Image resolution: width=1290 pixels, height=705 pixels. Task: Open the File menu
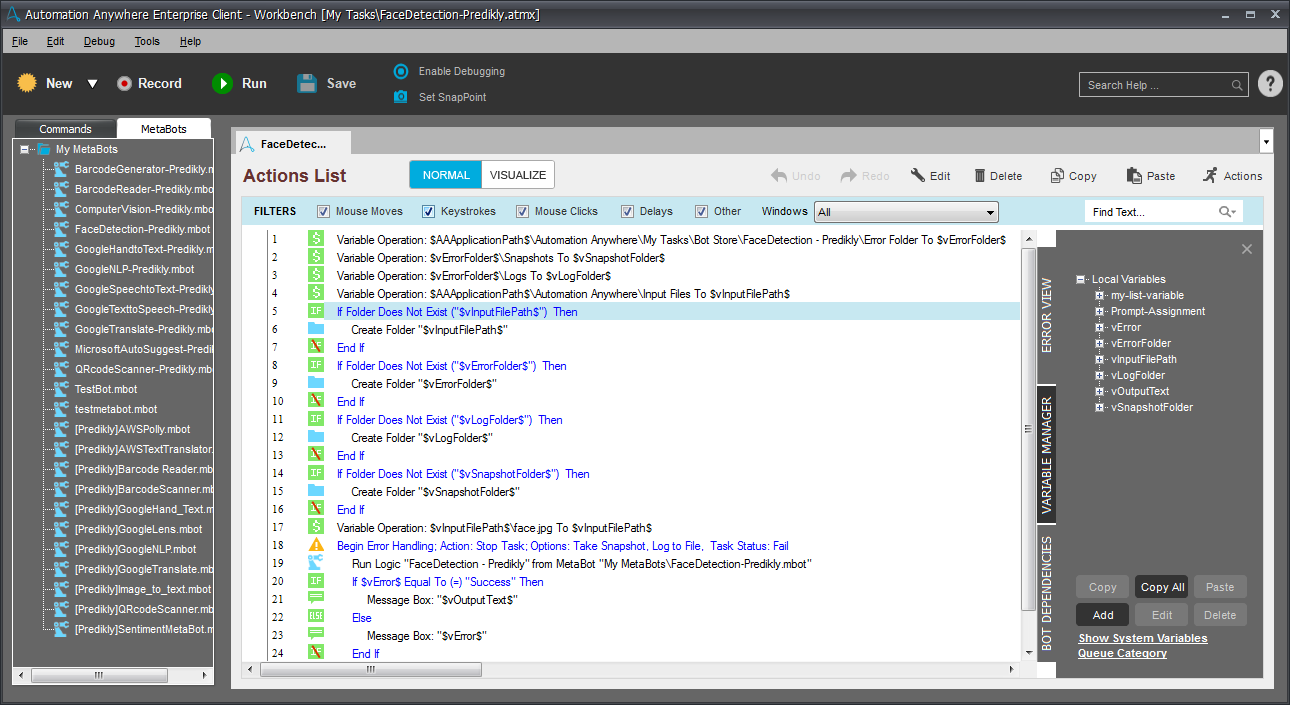(x=20, y=41)
